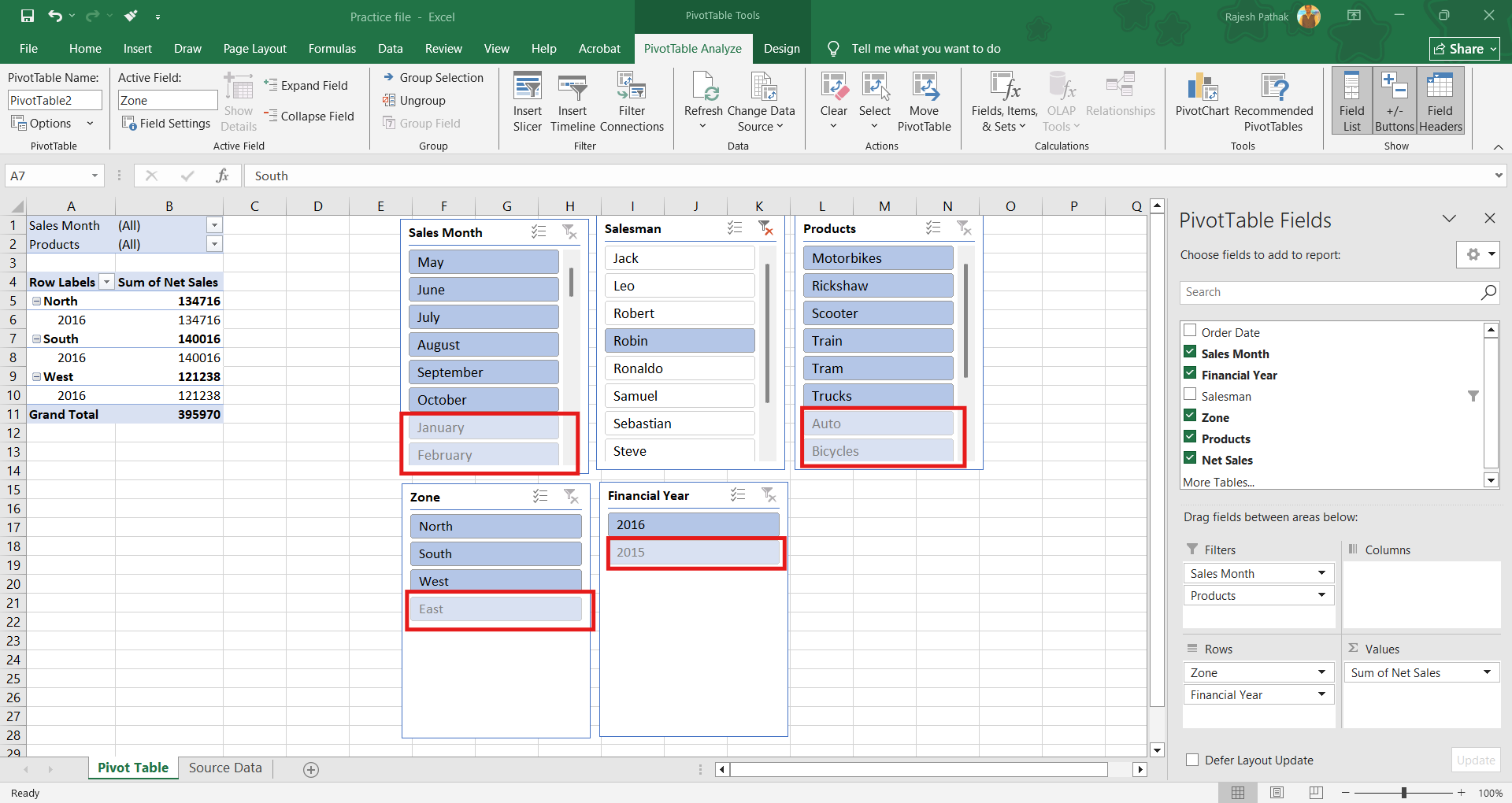The height and width of the screenshot is (803, 1512).
Task: Select Robert in the Salesman slicer
Action: tap(679, 313)
